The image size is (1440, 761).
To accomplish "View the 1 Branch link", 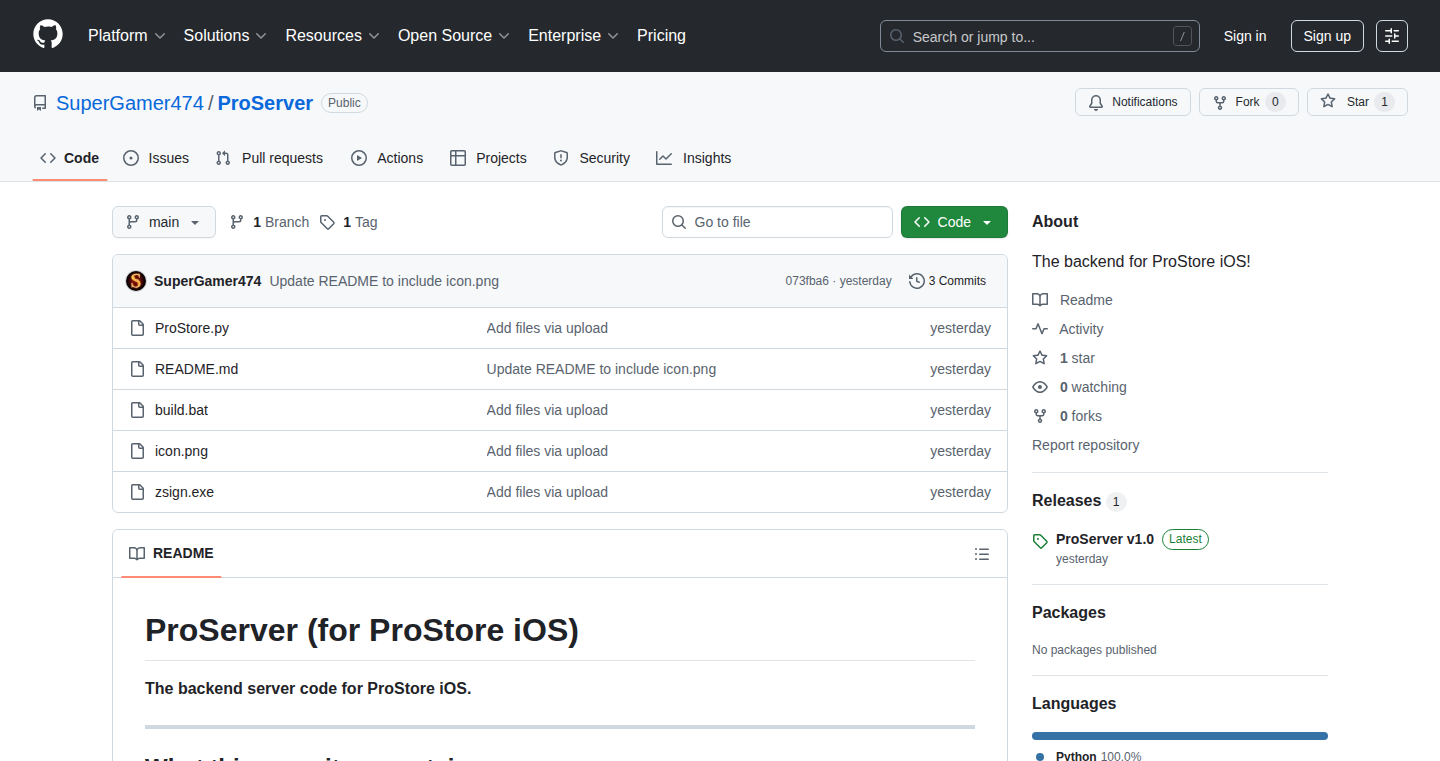I will tap(269, 222).
